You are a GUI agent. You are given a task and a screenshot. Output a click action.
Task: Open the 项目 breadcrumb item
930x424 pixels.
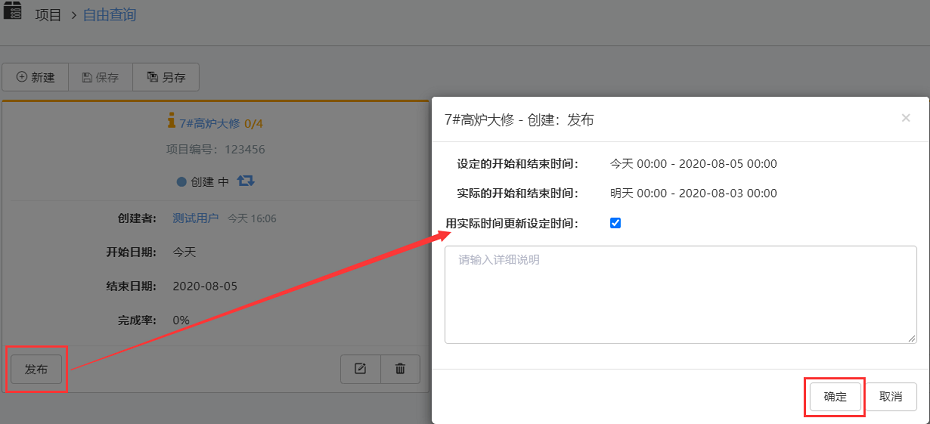click(48, 16)
